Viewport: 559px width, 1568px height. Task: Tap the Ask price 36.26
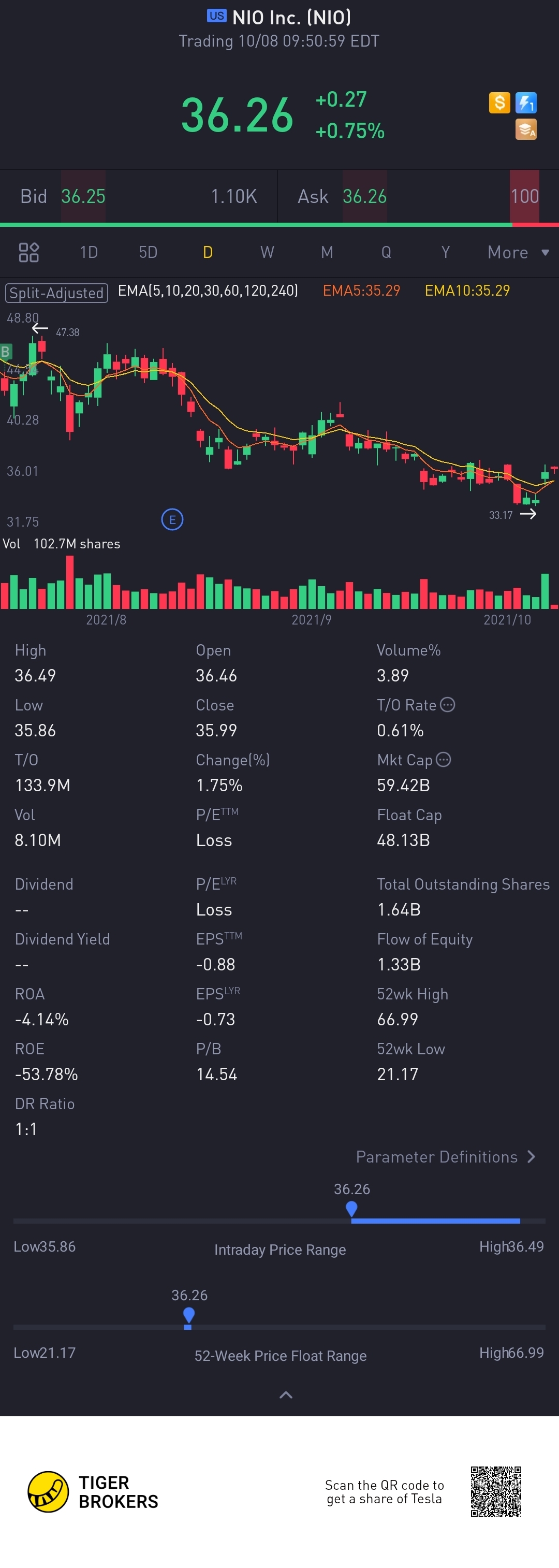[x=364, y=197]
